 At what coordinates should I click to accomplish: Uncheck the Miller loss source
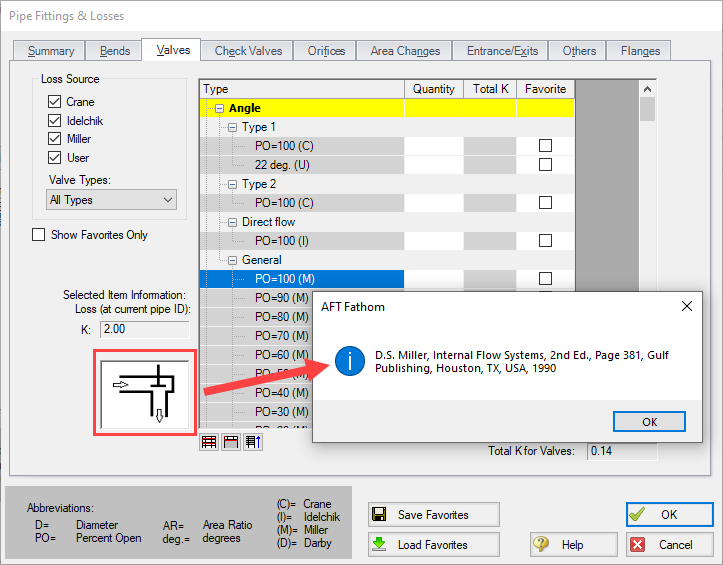tap(54, 139)
